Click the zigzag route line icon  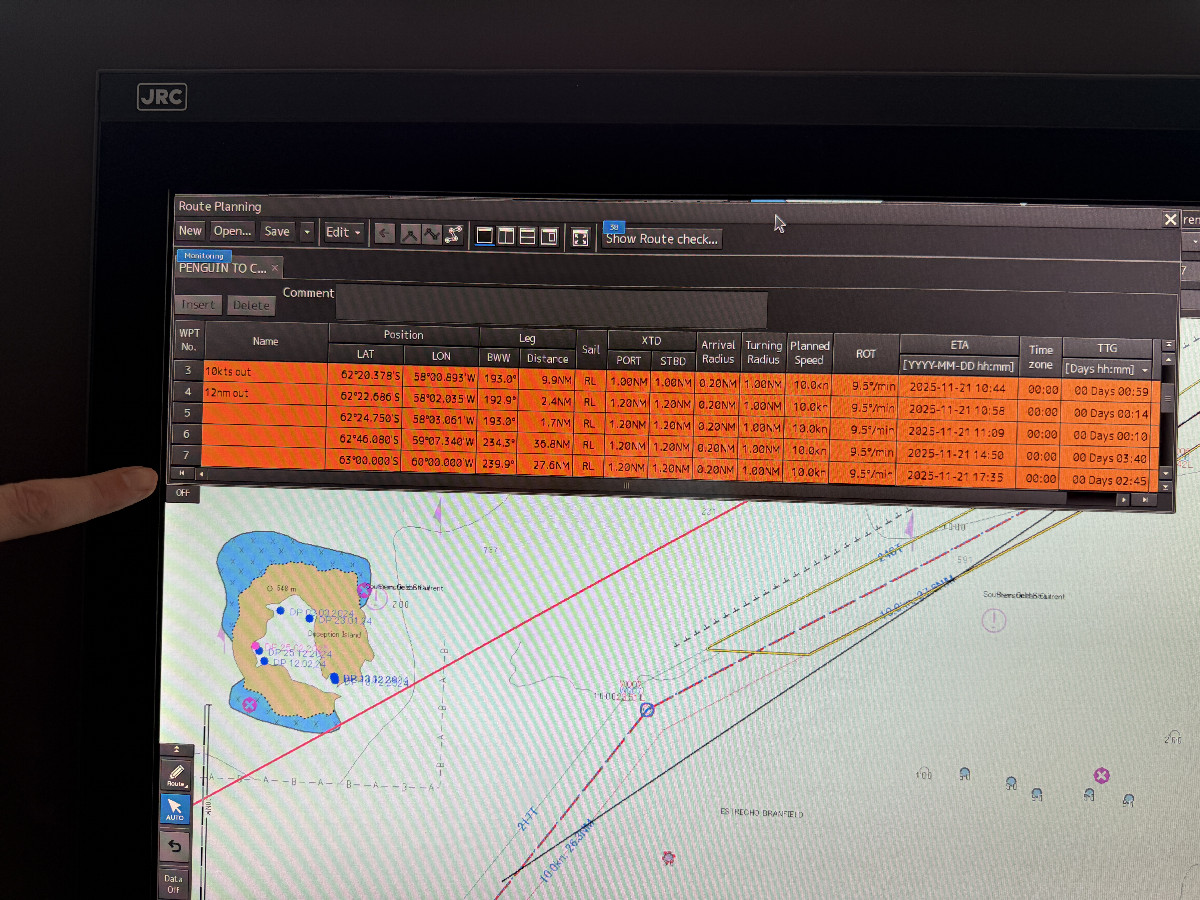431,235
